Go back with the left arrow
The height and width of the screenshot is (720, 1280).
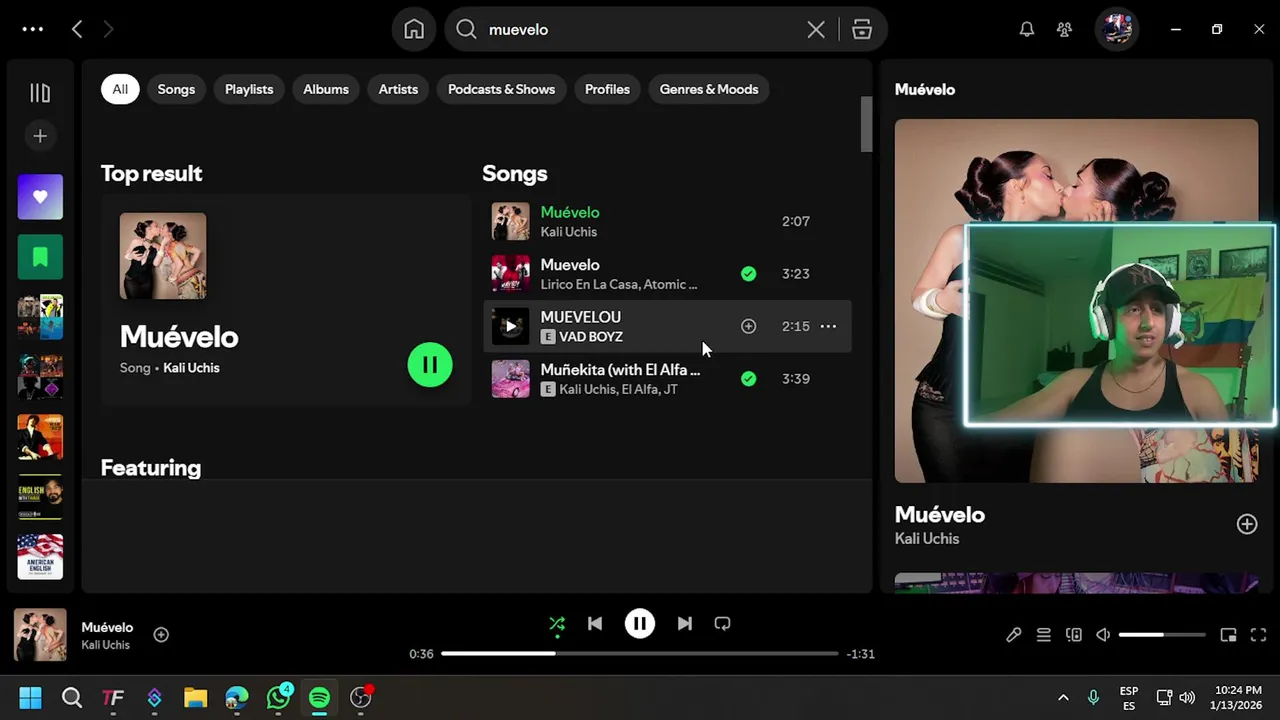(77, 29)
